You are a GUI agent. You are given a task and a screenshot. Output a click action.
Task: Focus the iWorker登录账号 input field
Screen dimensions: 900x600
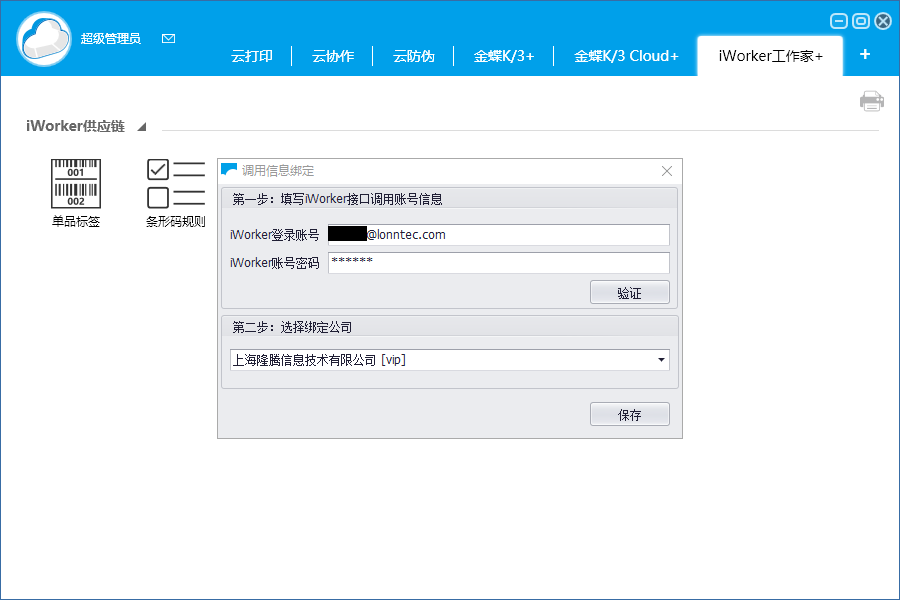click(498, 235)
